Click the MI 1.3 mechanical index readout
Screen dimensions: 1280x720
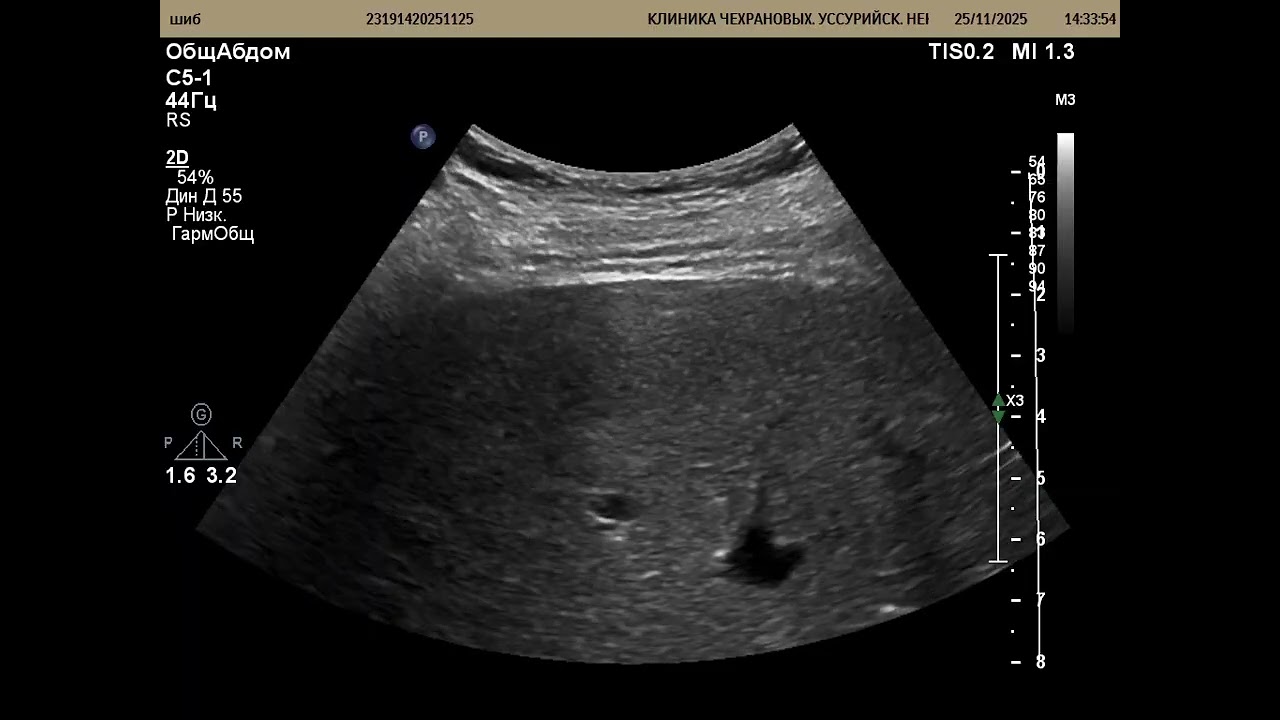click(x=1043, y=52)
